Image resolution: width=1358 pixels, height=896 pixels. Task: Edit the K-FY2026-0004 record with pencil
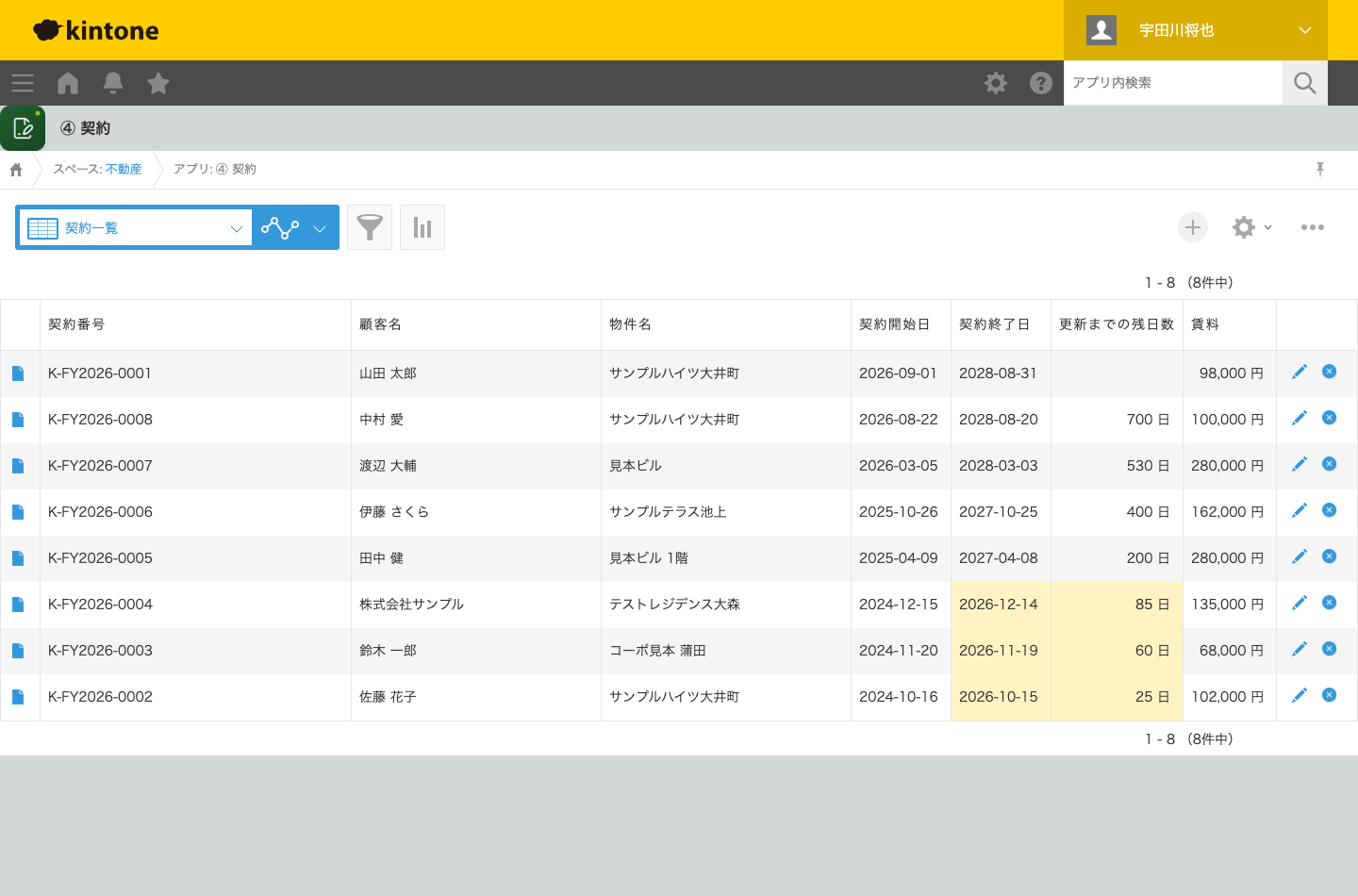1300,603
